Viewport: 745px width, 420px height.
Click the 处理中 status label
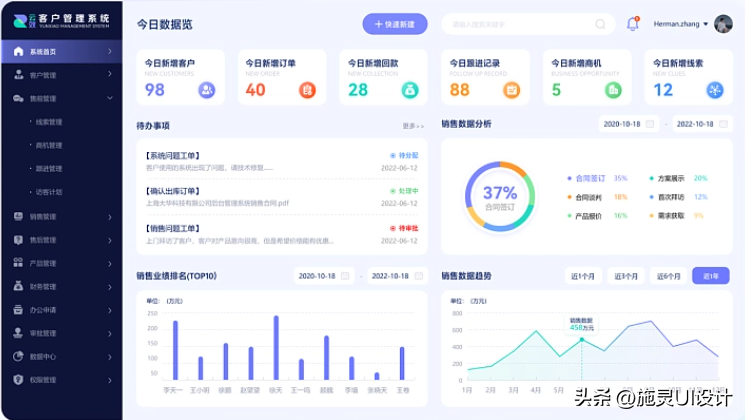point(404,191)
